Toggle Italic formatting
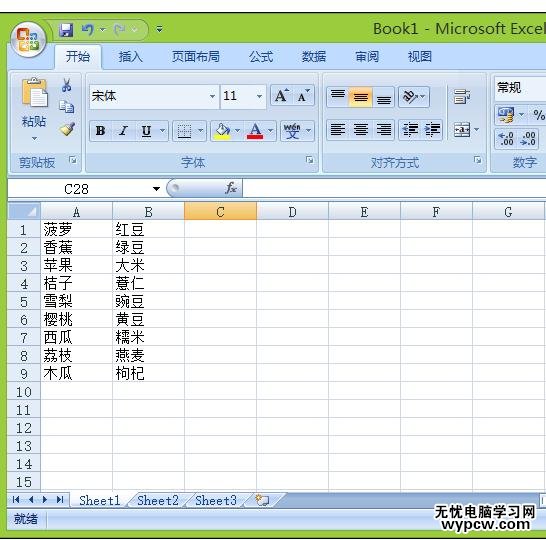Viewport: 546px width, 540px height. tap(123, 131)
